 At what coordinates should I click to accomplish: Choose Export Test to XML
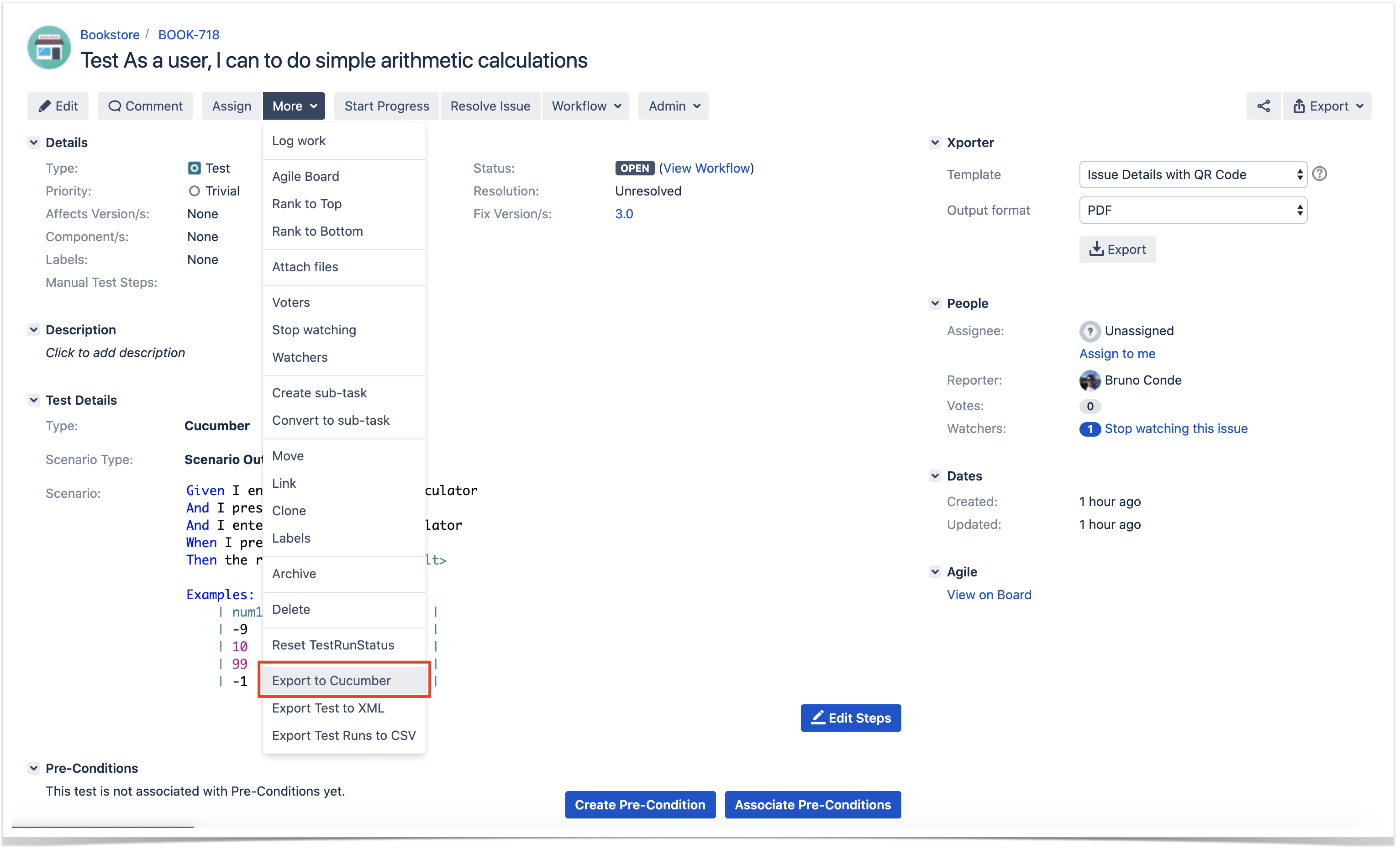point(345,709)
